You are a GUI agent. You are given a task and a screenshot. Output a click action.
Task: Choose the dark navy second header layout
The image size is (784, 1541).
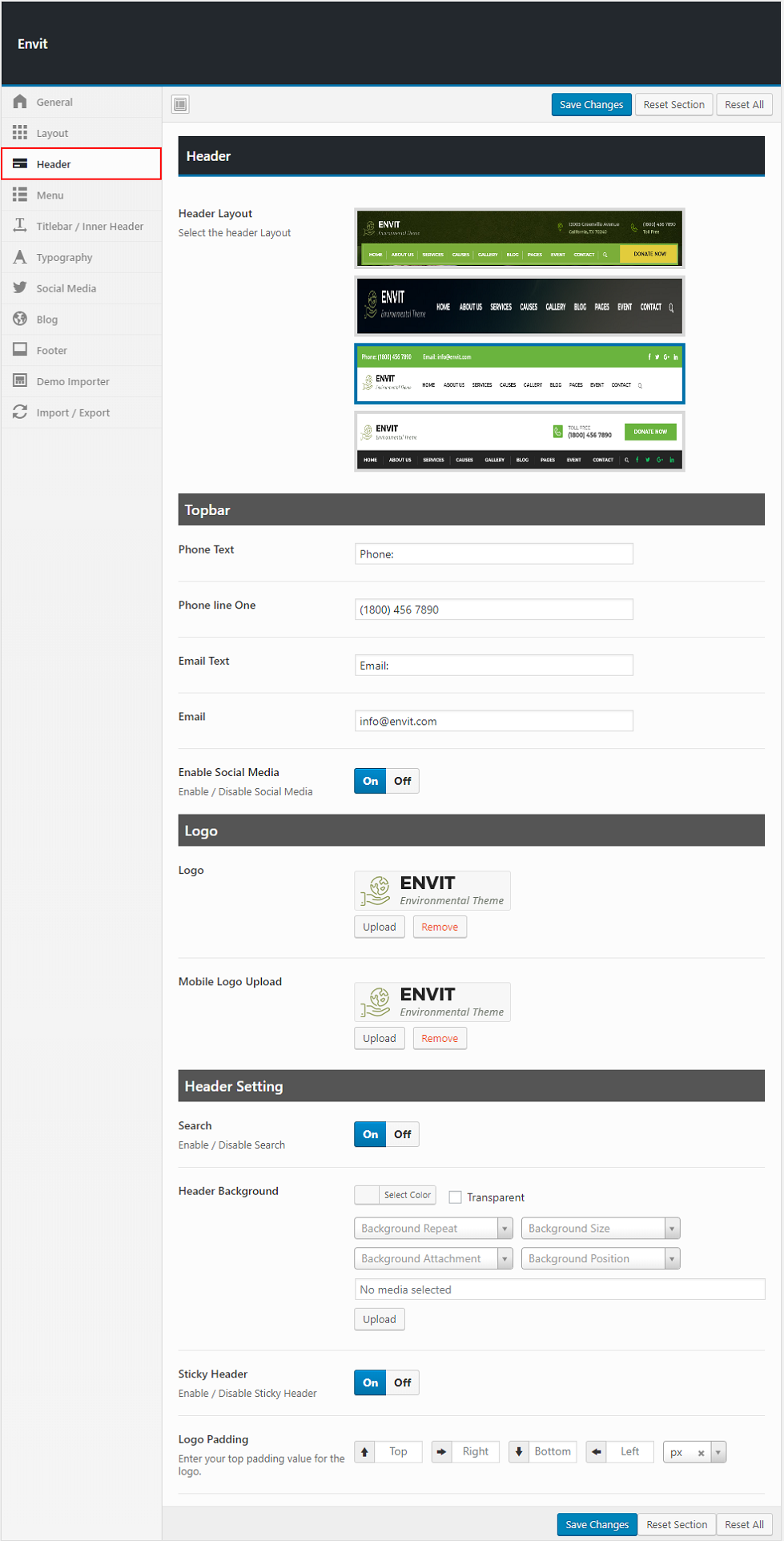(520, 306)
